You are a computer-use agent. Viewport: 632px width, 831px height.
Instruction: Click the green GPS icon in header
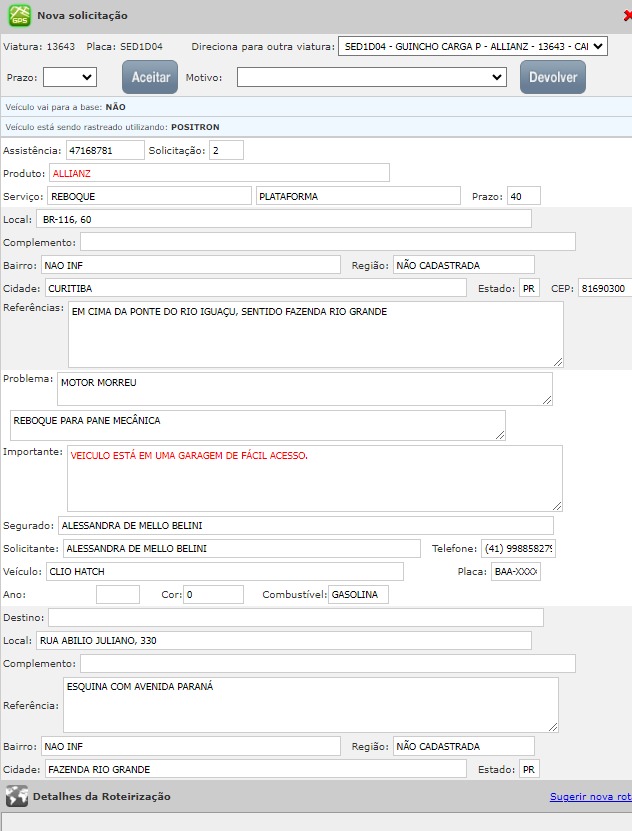pyautogui.click(x=20, y=16)
